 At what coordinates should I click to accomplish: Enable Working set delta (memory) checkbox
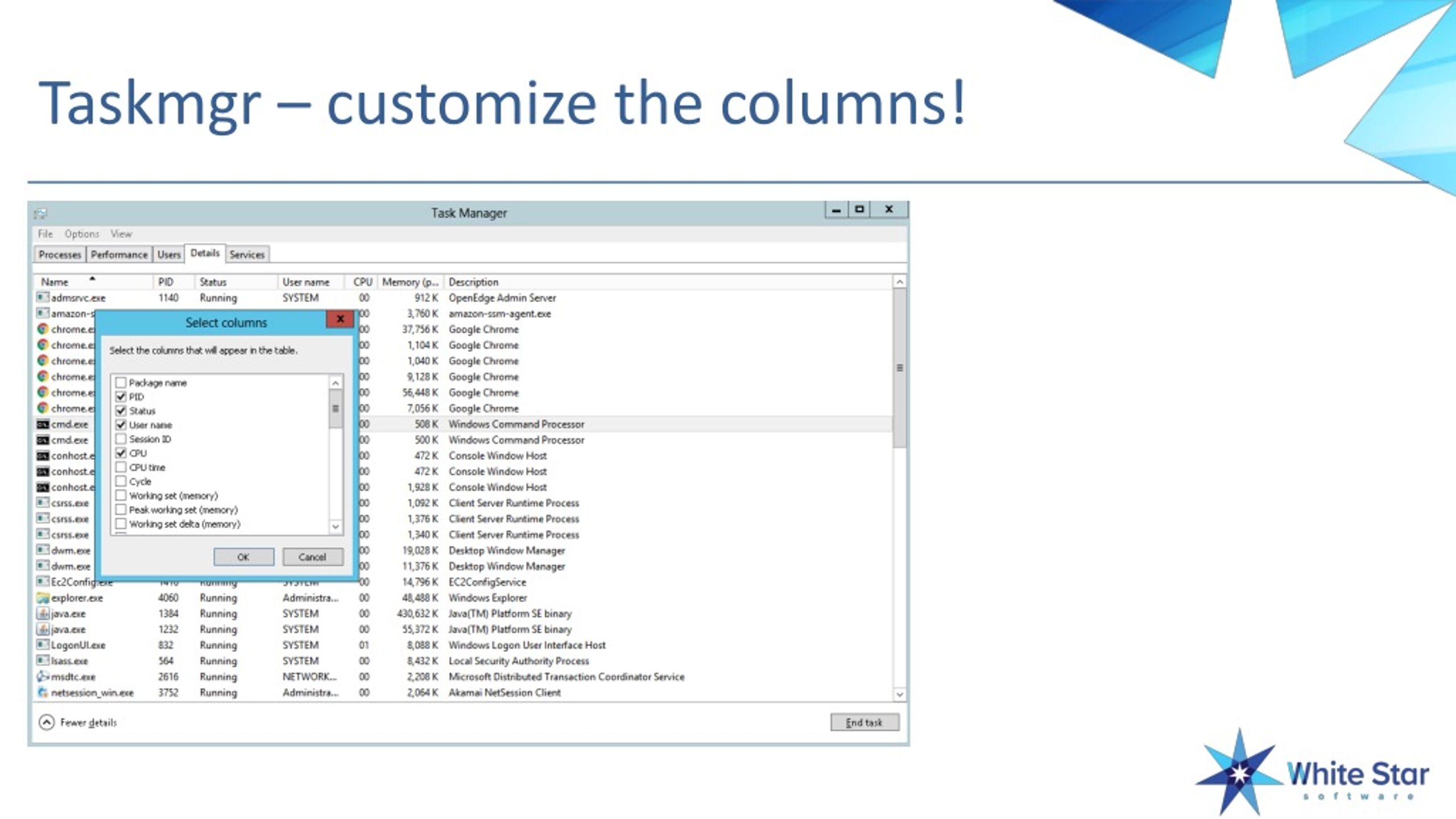121,524
